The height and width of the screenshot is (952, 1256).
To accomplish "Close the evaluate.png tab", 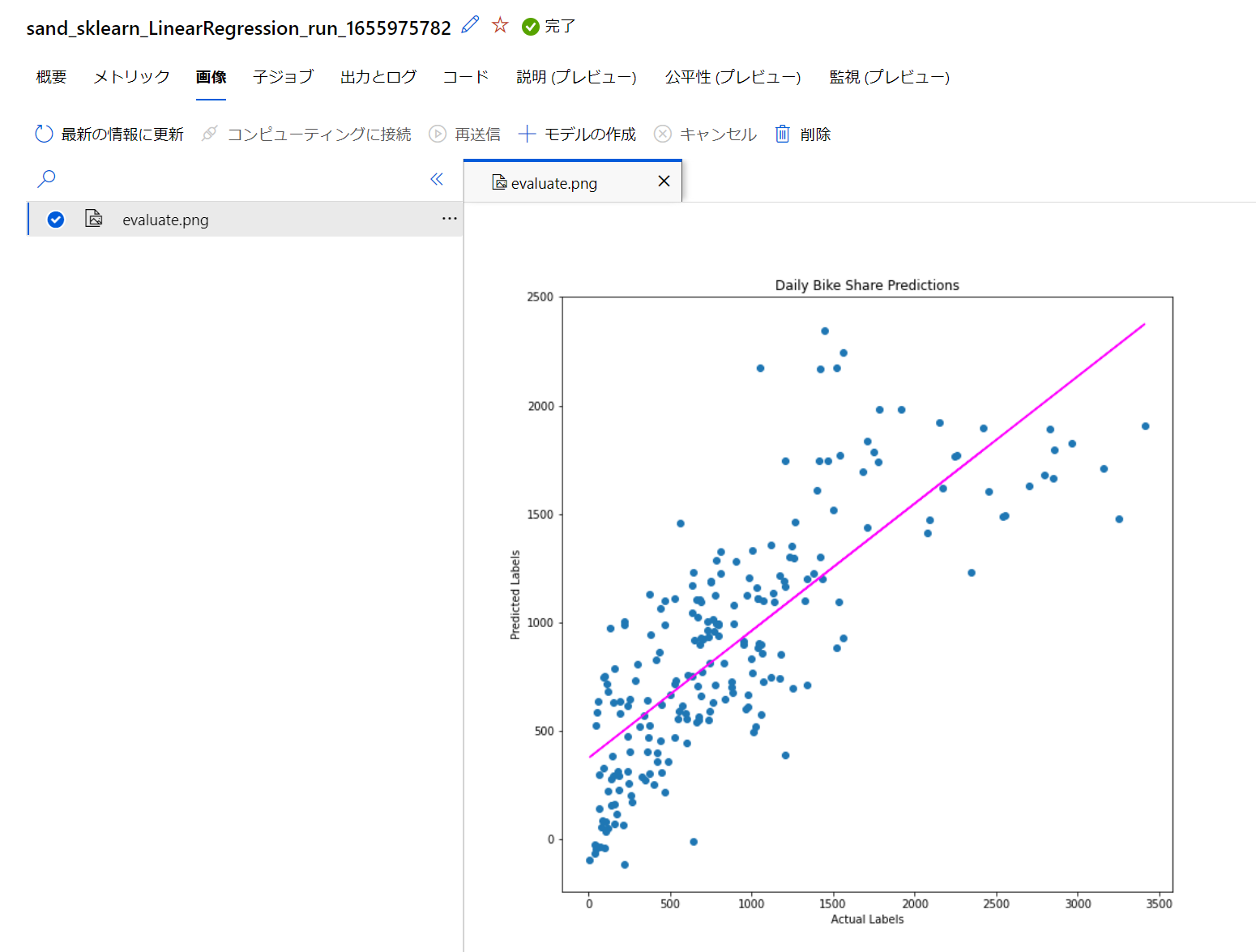I will (664, 181).
